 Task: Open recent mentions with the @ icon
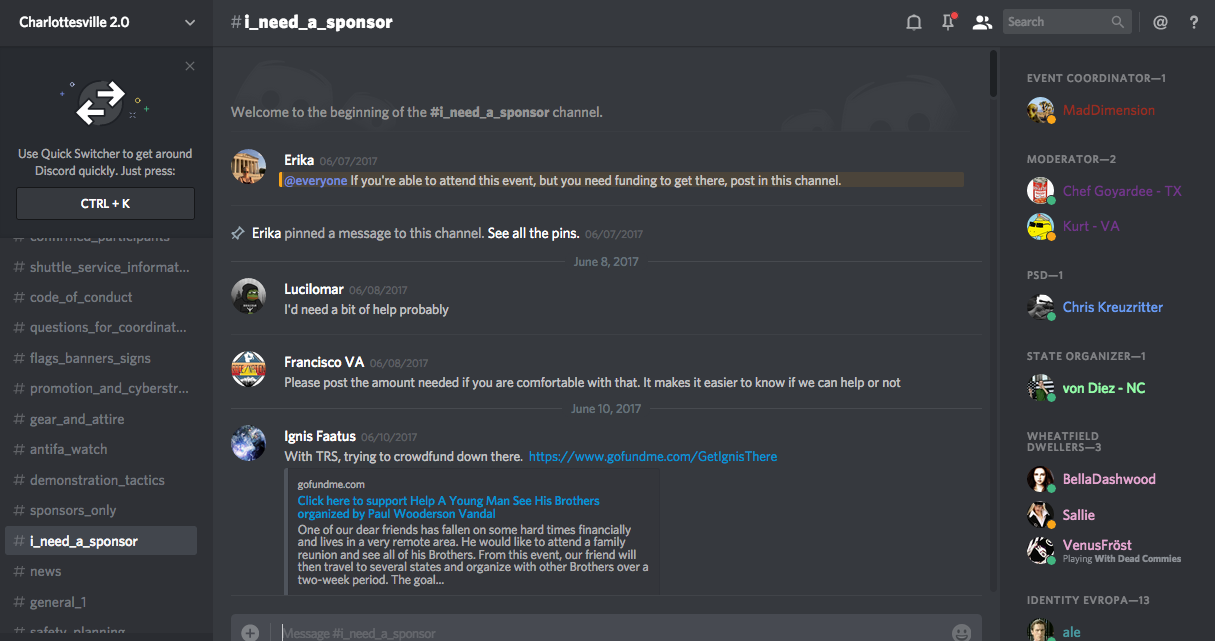(1160, 22)
